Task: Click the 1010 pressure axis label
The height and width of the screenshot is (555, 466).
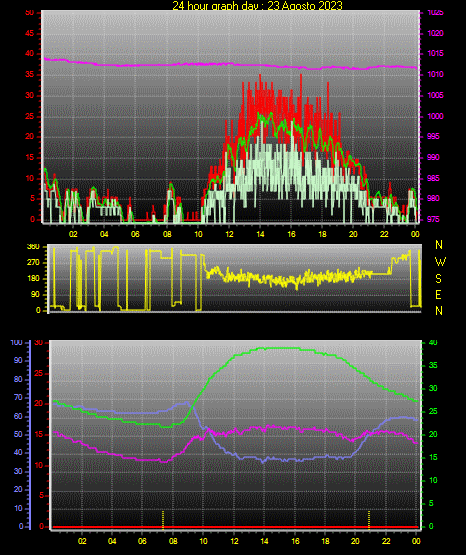Action: pos(435,74)
